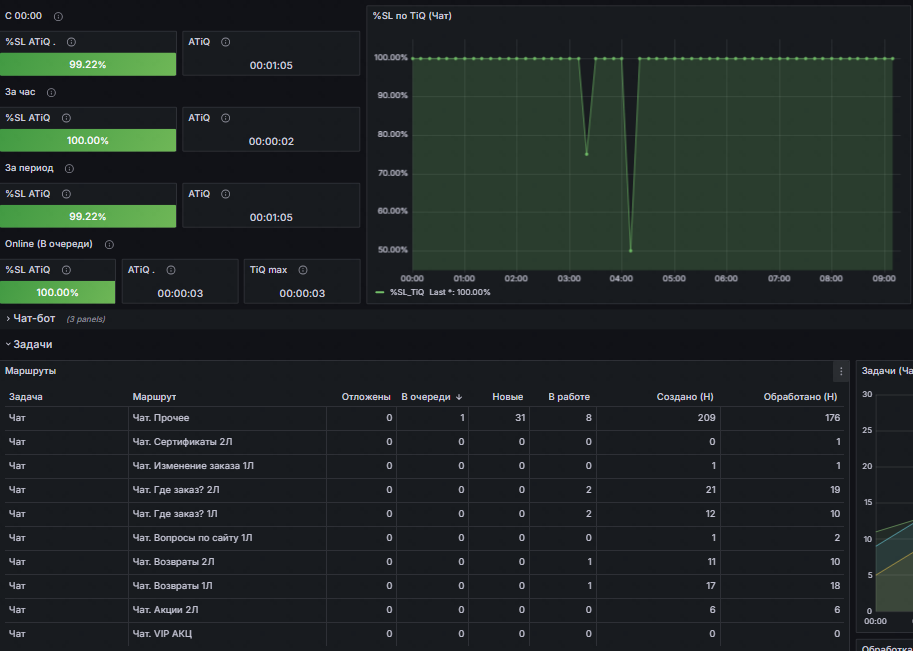Collapse the "Задачи" row section

pos(32,344)
